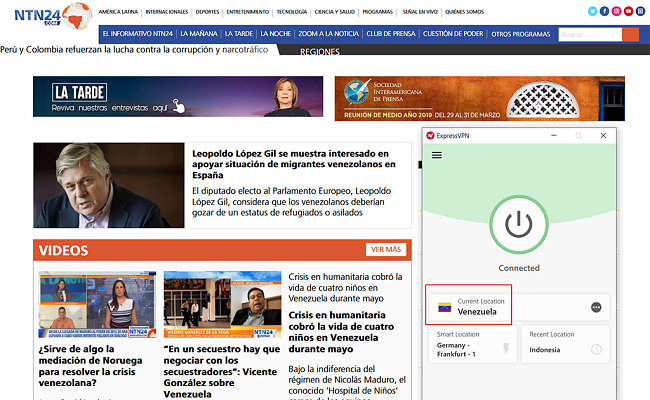Open Deportes section
The image size is (650, 400).
[207, 12]
